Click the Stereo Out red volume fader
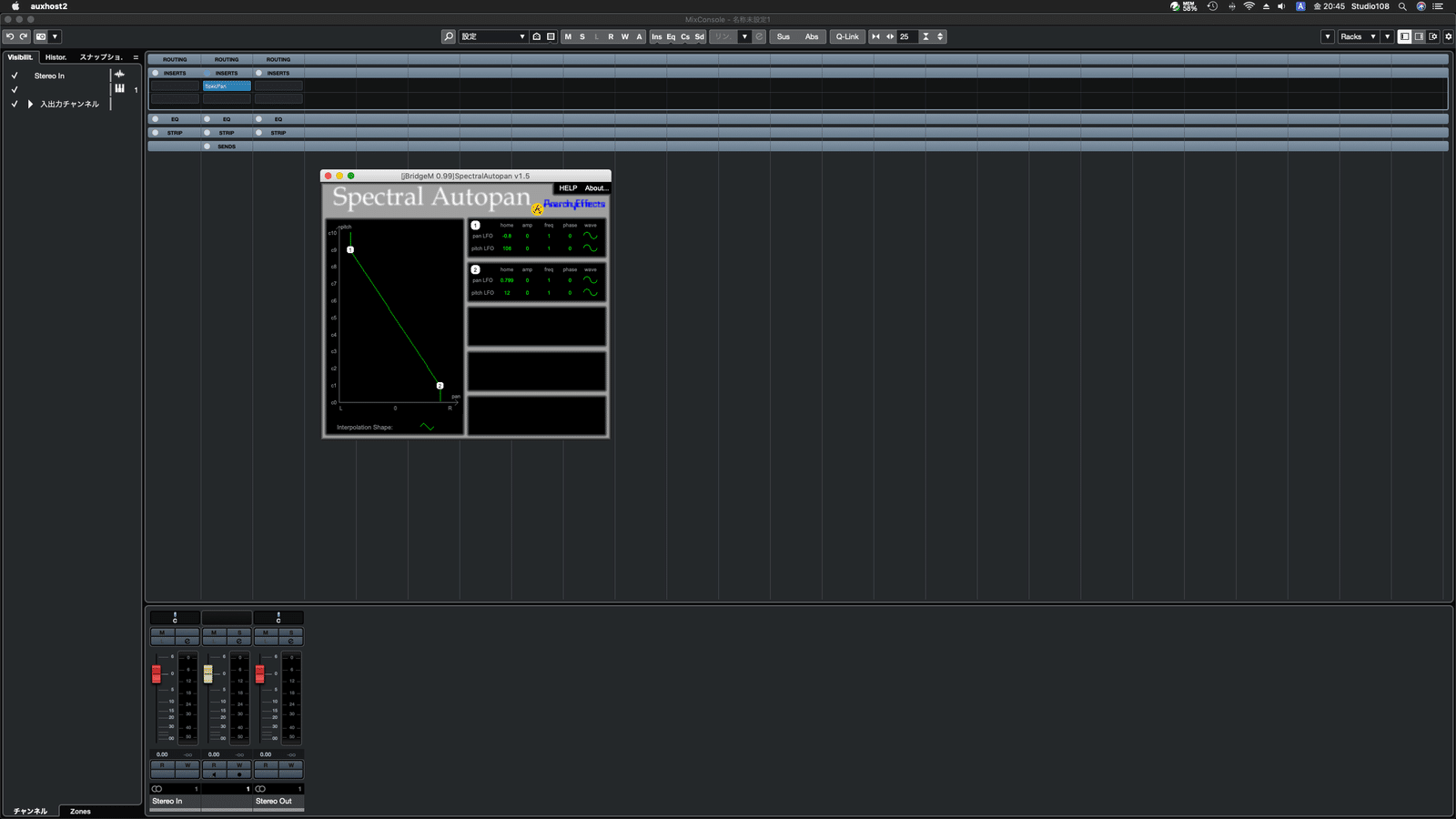 [x=260, y=673]
